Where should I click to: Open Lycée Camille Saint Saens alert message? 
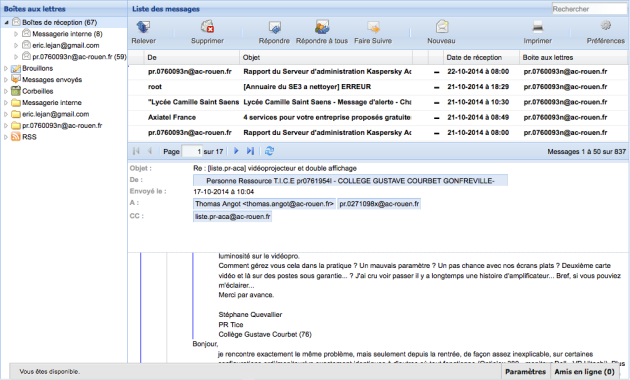tap(378, 102)
